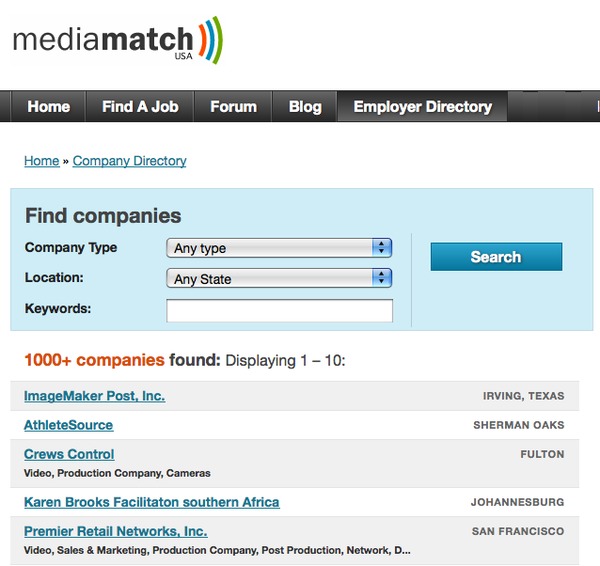Viewport: 600px width, 566px height.
Task: Open the Forum tab
Action: (x=233, y=107)
